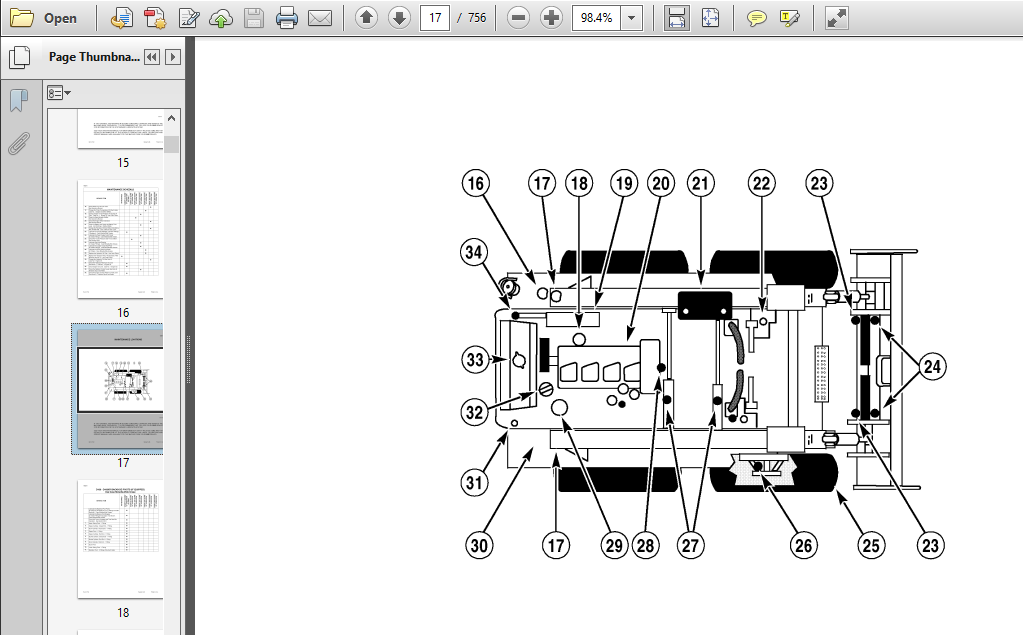Click the zoom percentage field 98.4%
The width and height of the screenshot is (1023, 635).
(x=596, y=18)
